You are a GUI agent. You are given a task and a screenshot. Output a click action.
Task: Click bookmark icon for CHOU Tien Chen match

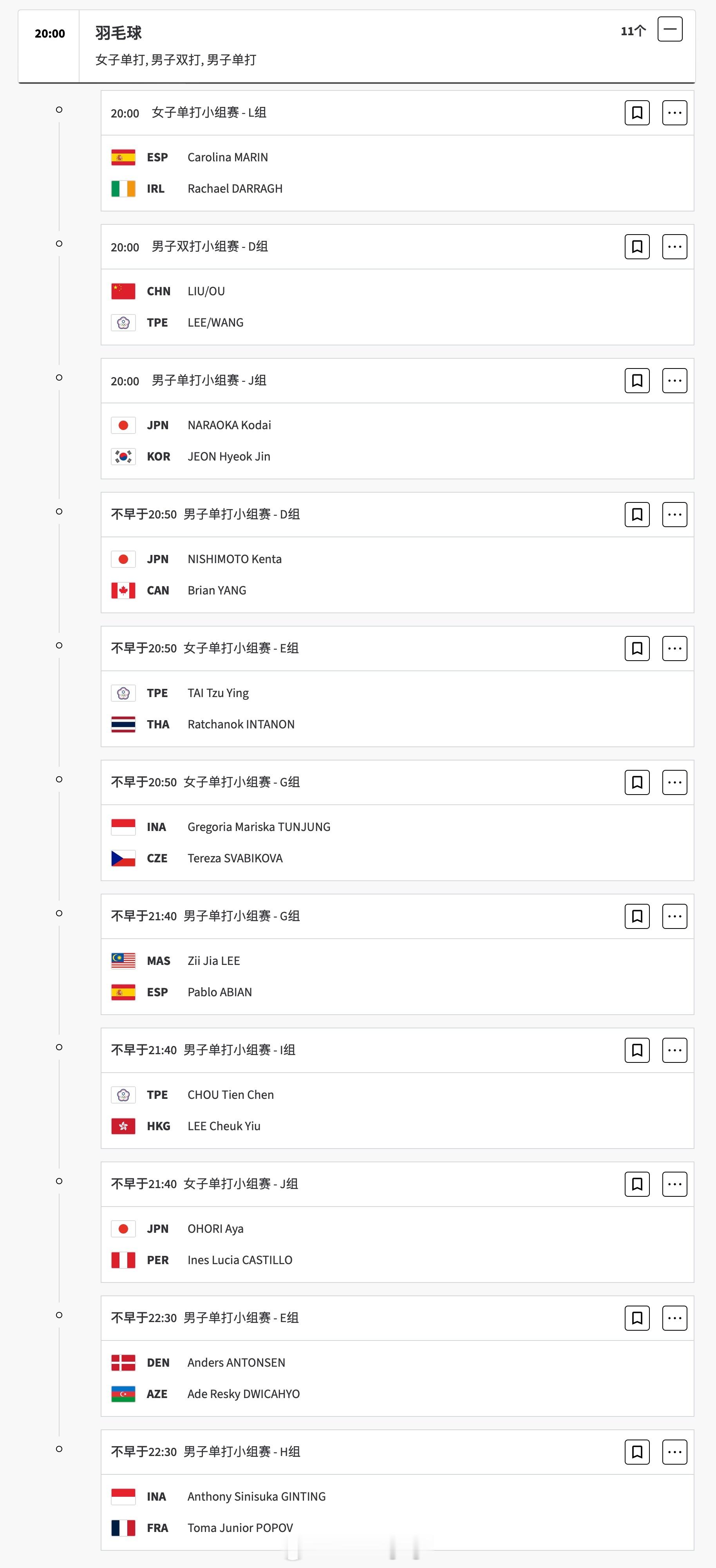(x=637, y=1050)
